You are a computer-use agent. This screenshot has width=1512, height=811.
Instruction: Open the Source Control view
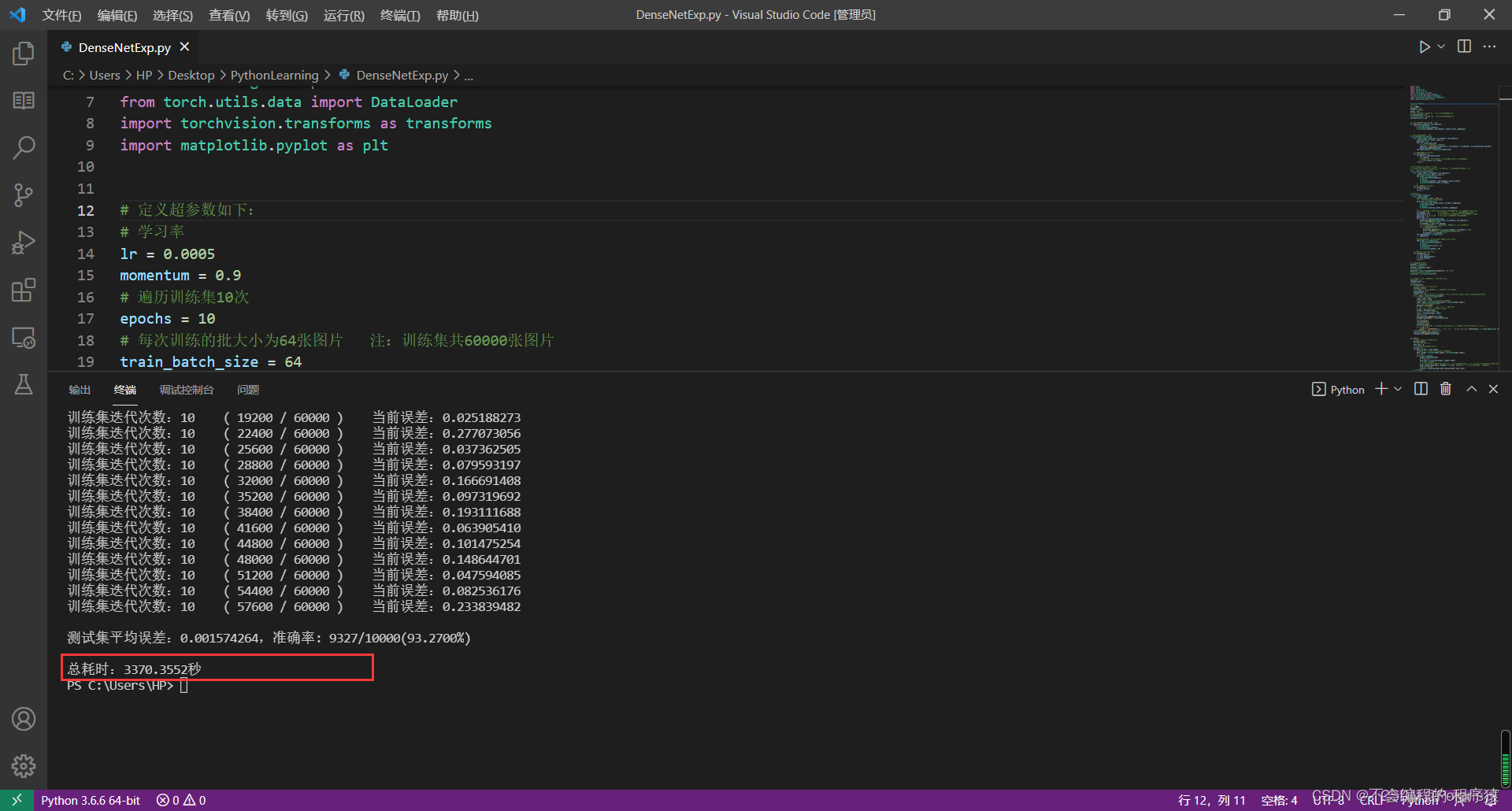click(24, 195)
